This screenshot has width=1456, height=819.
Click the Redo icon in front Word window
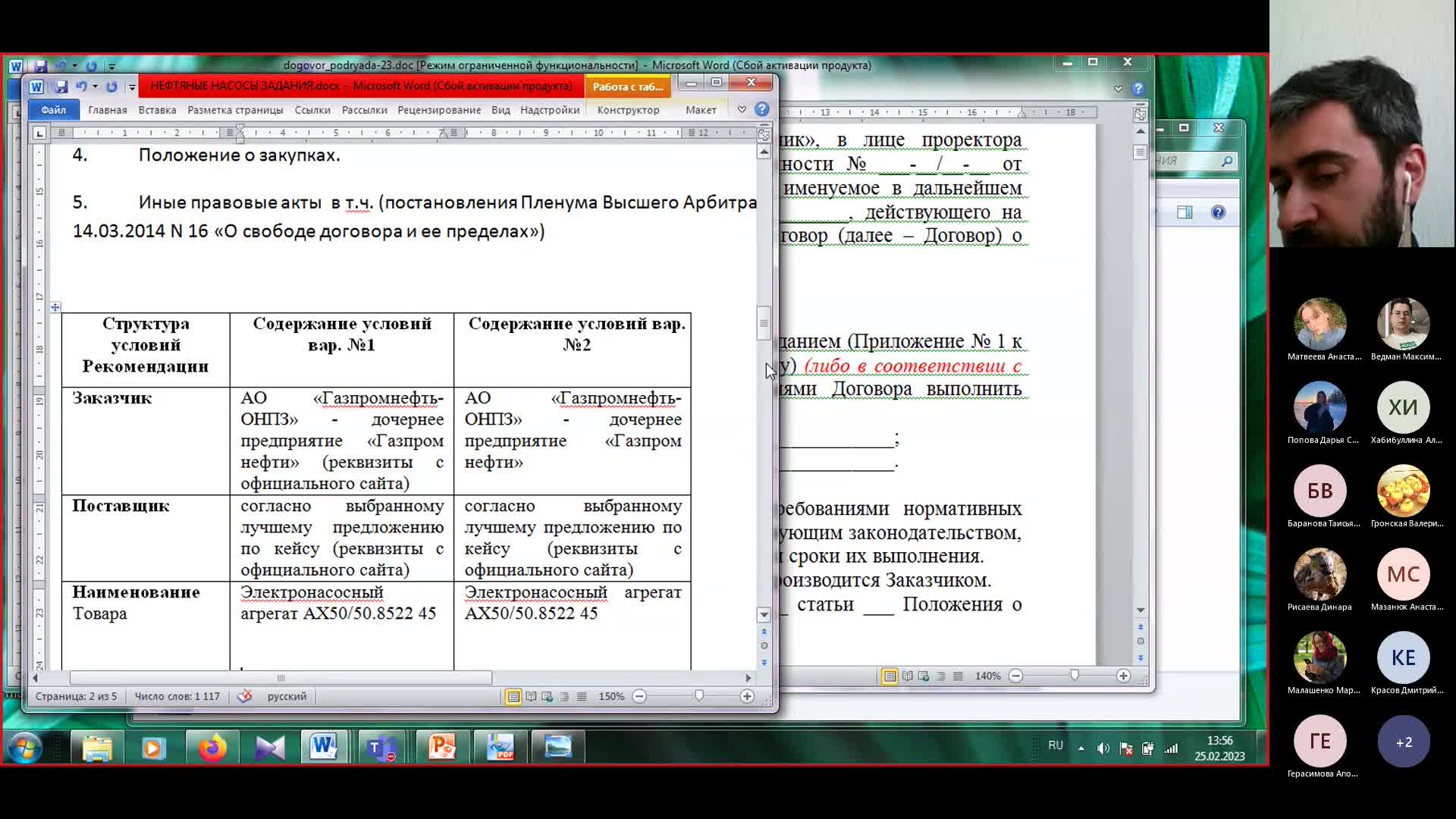(111, 86)
